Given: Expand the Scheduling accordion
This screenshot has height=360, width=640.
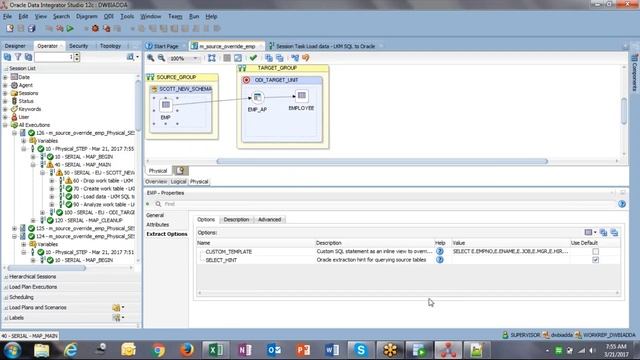Looking at the screenshot, I should pos(21,297).
